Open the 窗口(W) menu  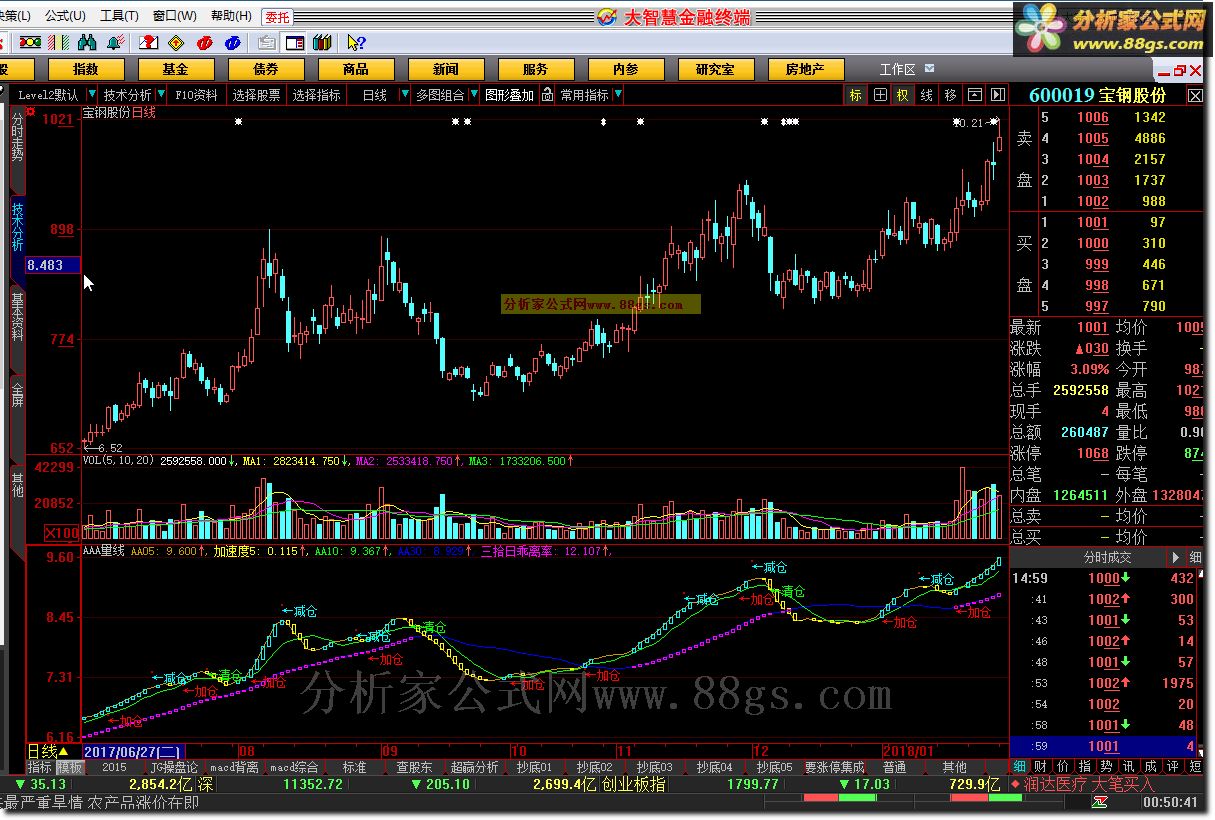[175, 17]
